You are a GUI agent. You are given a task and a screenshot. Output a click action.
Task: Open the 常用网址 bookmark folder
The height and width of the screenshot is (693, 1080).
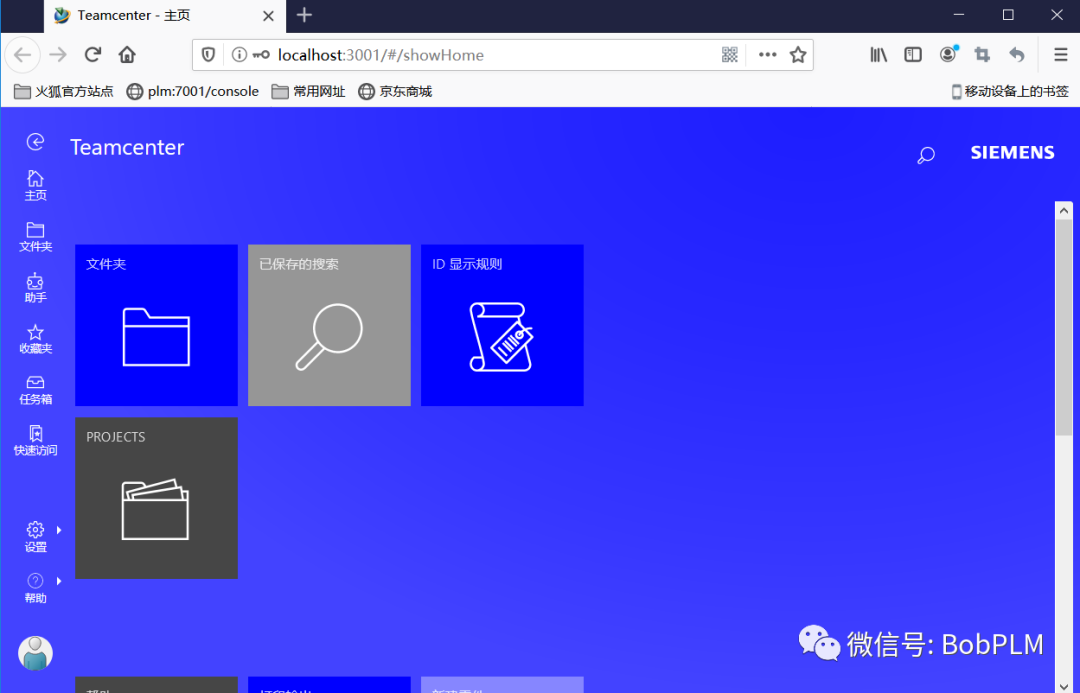click(309, 91)
